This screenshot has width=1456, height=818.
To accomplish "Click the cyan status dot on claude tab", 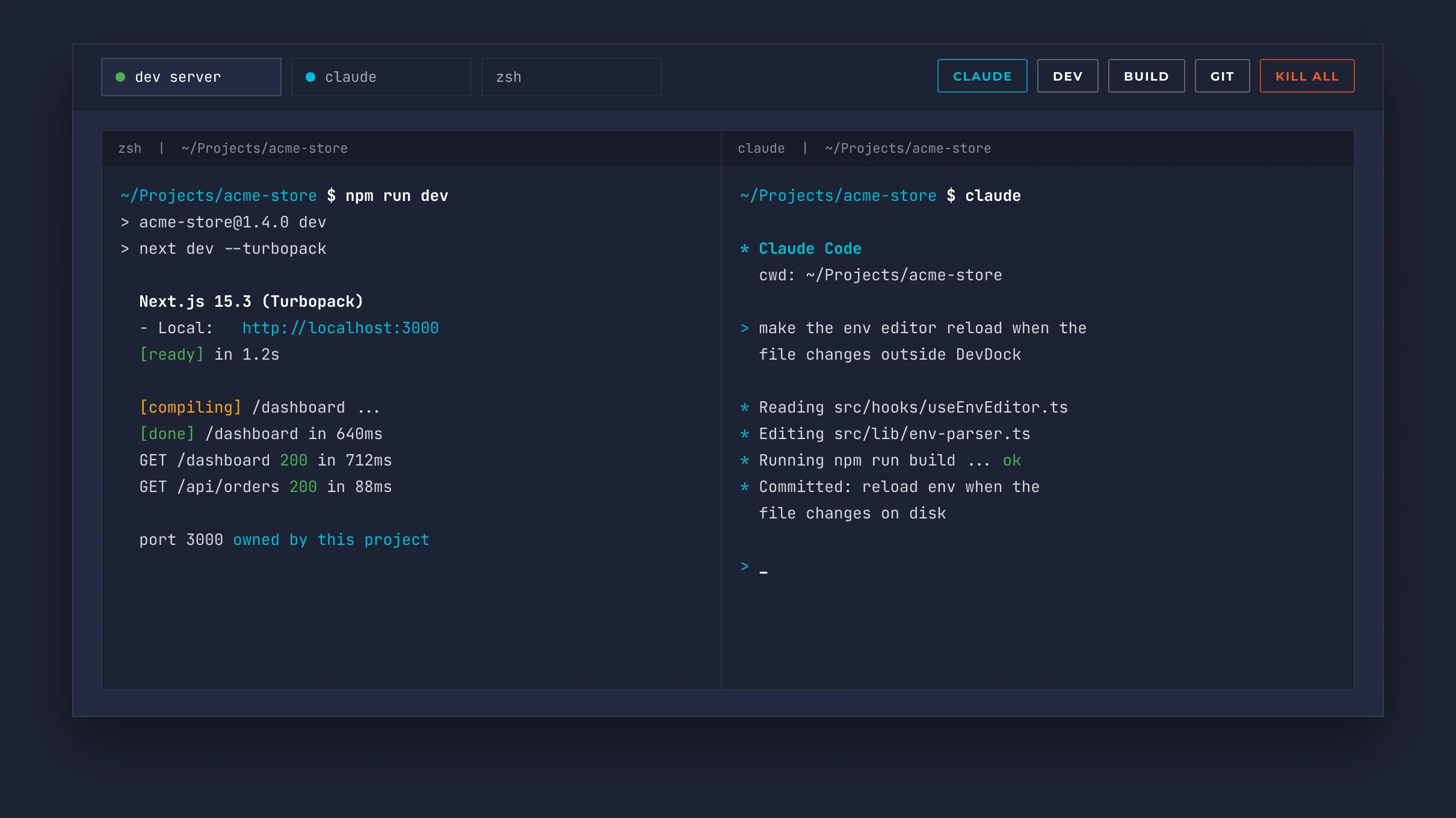I will pos(310,77).
